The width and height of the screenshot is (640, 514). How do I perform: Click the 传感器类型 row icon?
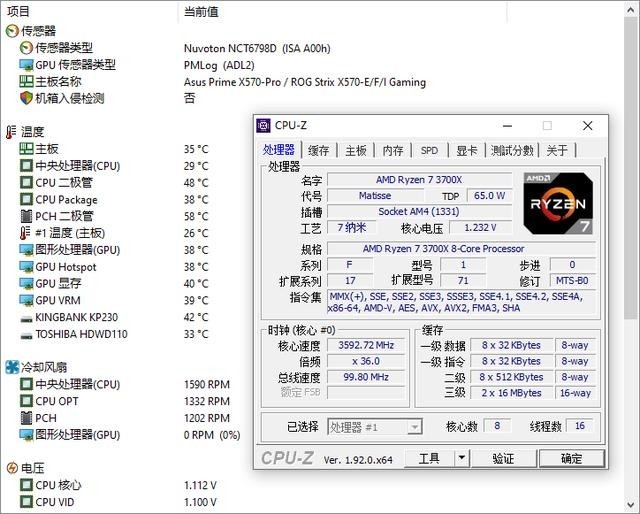[26, 48]
